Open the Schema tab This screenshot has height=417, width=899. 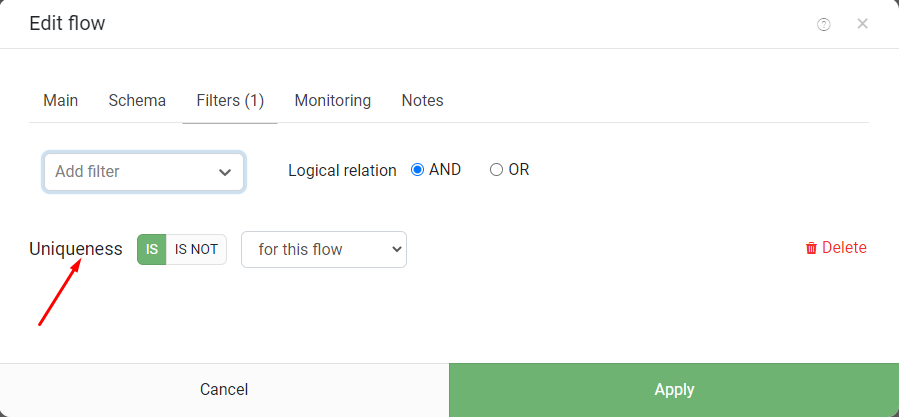137,100
